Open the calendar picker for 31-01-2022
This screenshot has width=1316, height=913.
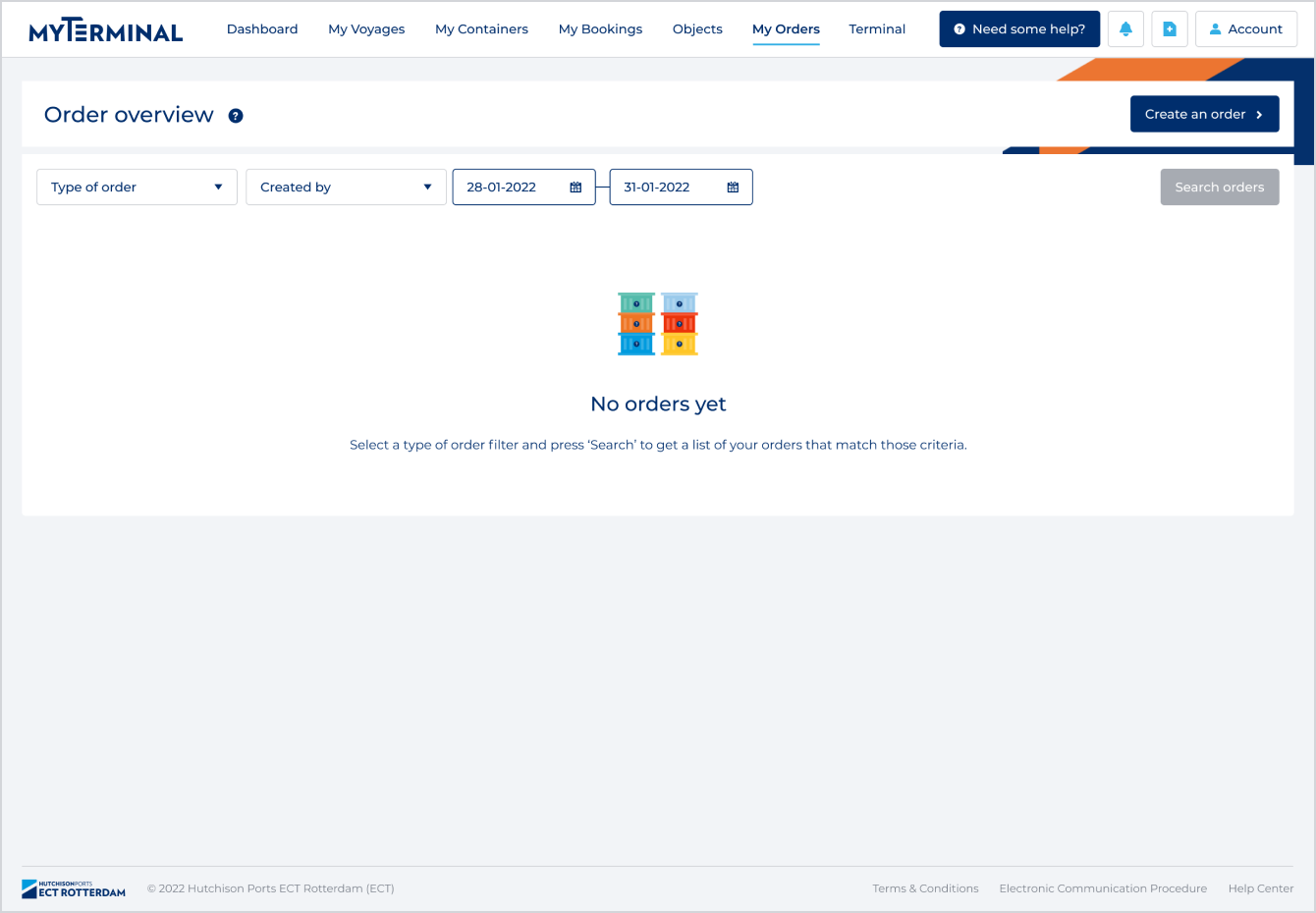(733, 188)
